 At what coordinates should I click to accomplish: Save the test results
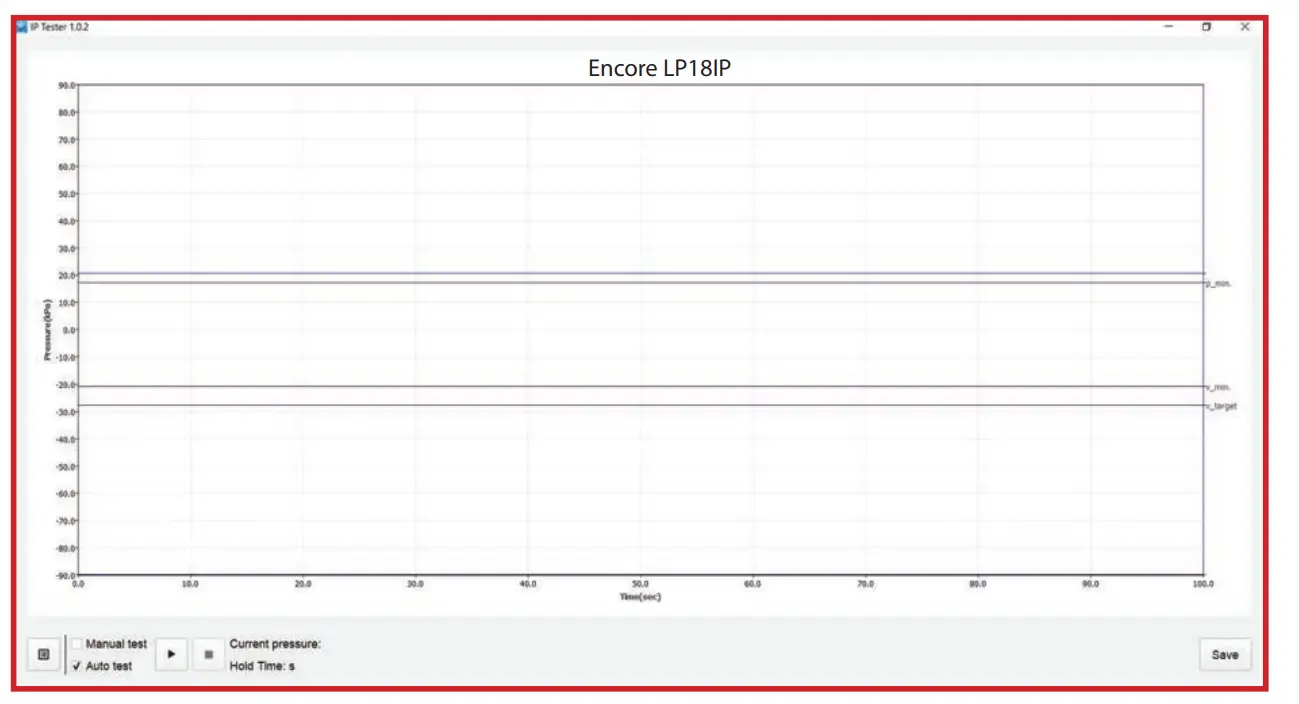pyautogui.click(x=1224, y=655)
